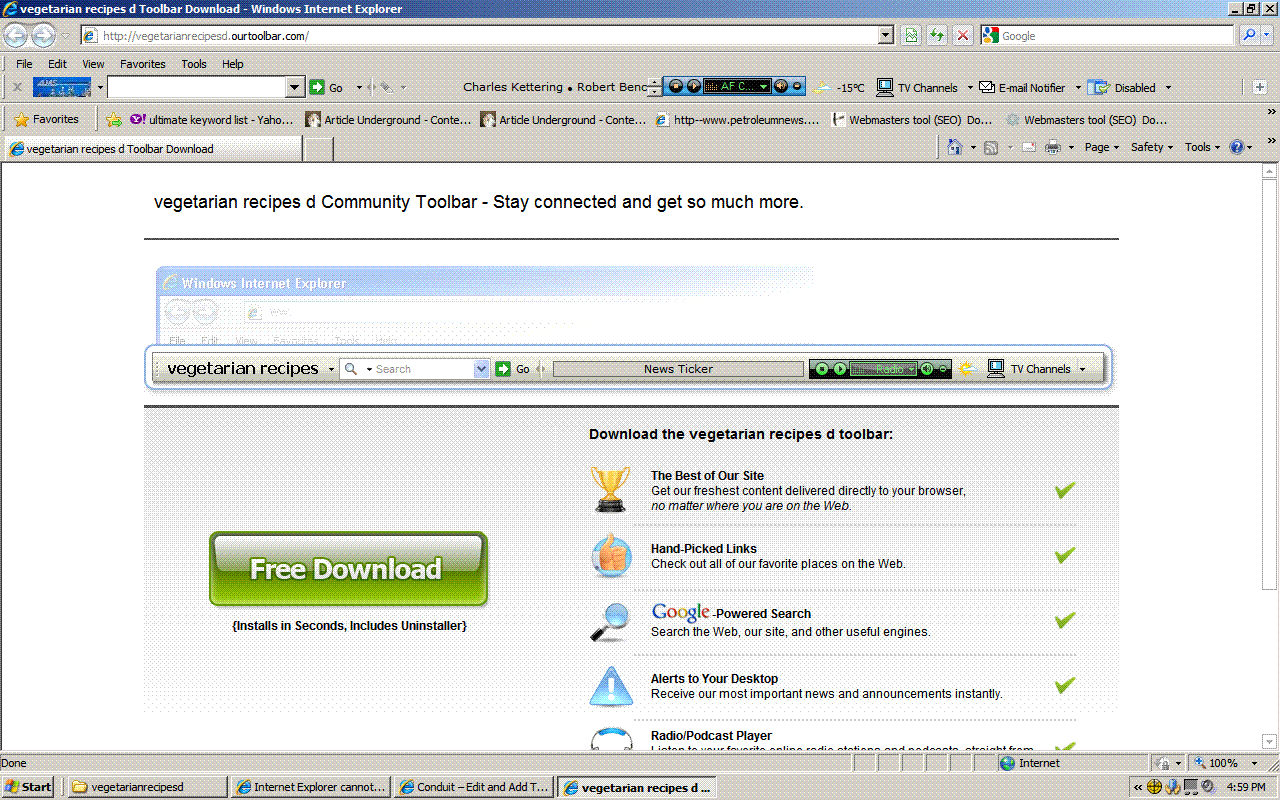
Task: Open the weather widget showing -15°C
Action: [840, 88]
